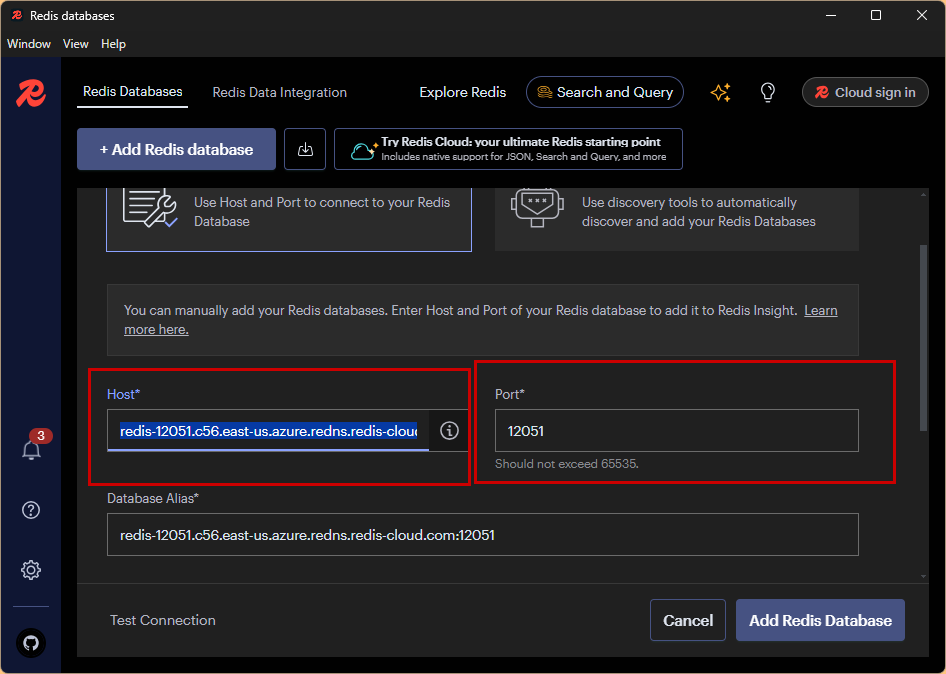Click the scrollbar up arrow
Image resolution: width=946 pixels, height=674 pixels.
924,194
